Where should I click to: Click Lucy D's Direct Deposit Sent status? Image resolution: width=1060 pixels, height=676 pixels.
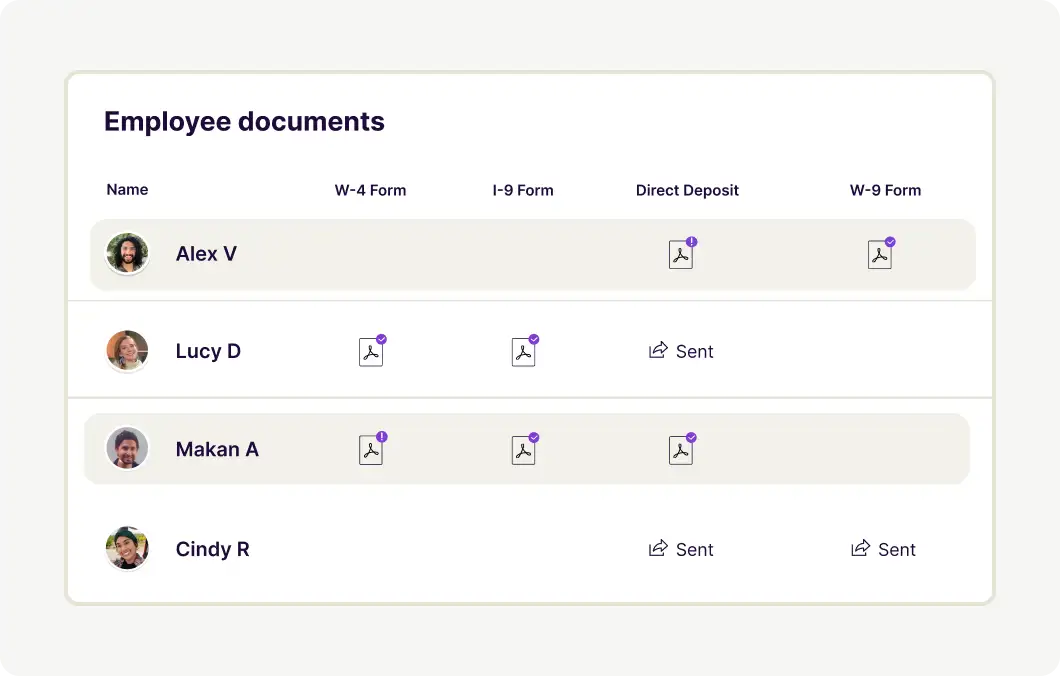click(681, 351)
